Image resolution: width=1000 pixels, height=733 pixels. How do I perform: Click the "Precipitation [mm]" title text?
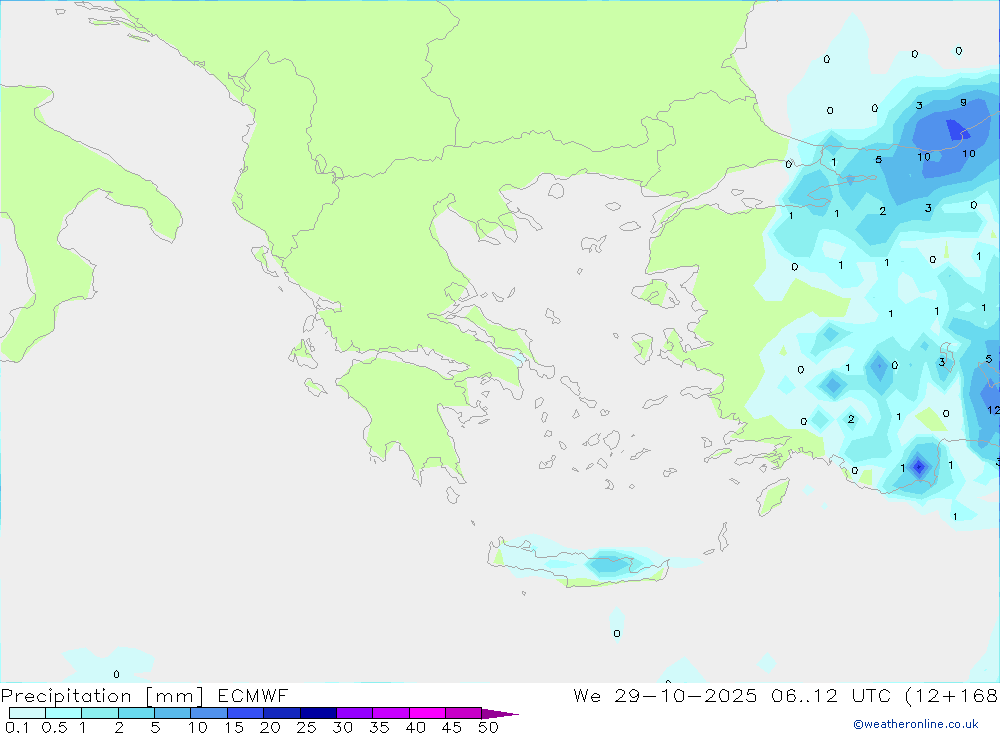pos(102,696)
